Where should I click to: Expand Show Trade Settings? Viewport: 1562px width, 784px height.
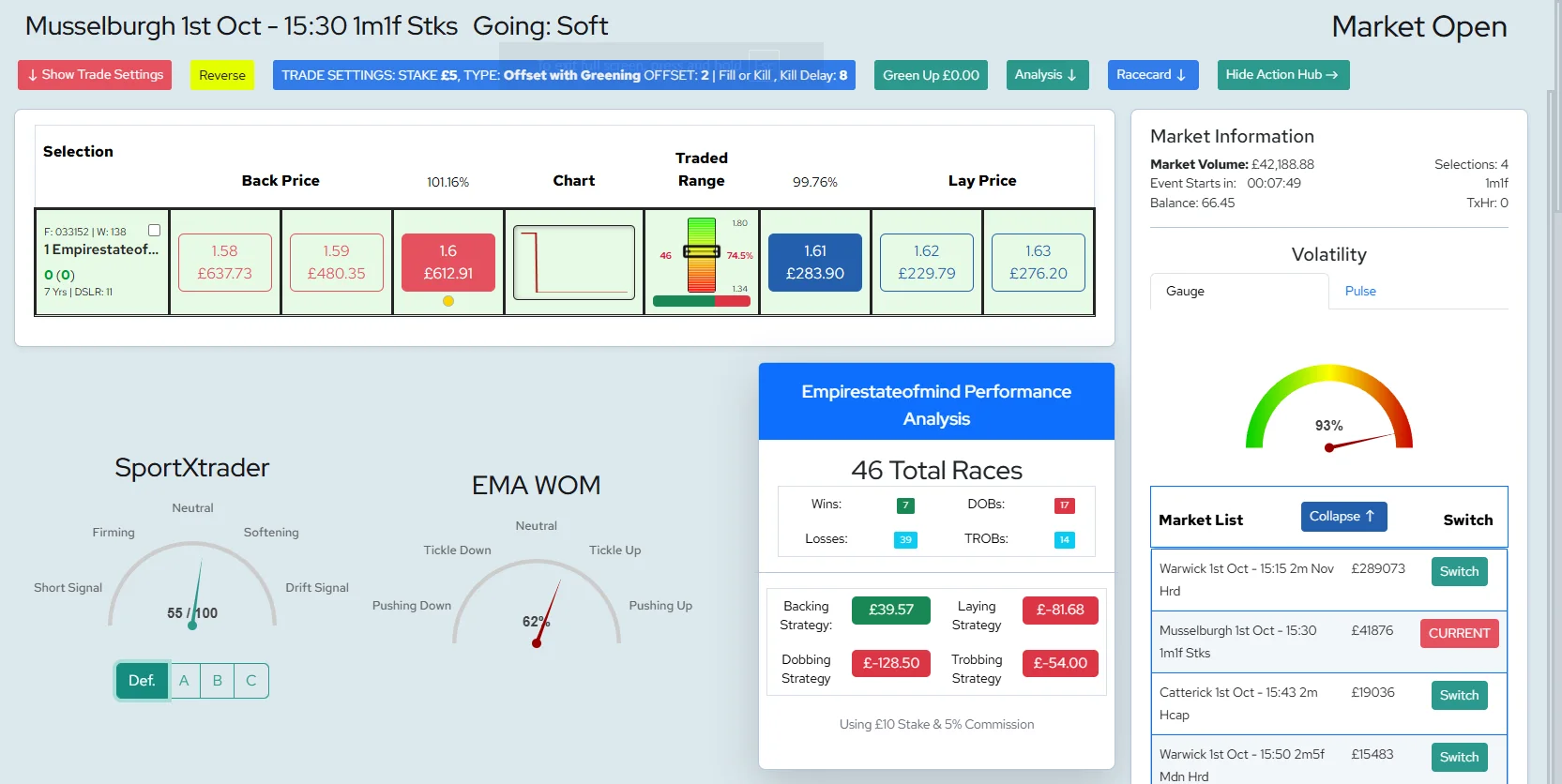95,75
